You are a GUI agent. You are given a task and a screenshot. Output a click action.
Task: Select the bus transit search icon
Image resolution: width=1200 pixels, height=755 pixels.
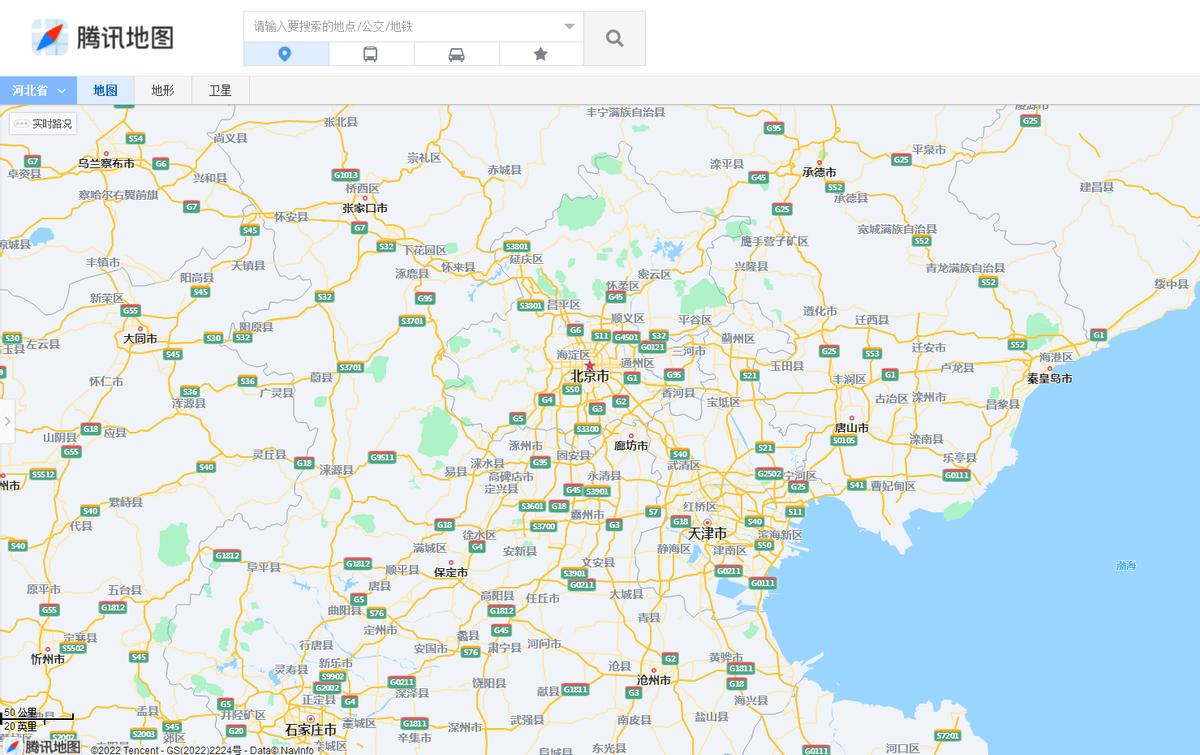coord(371,54)
